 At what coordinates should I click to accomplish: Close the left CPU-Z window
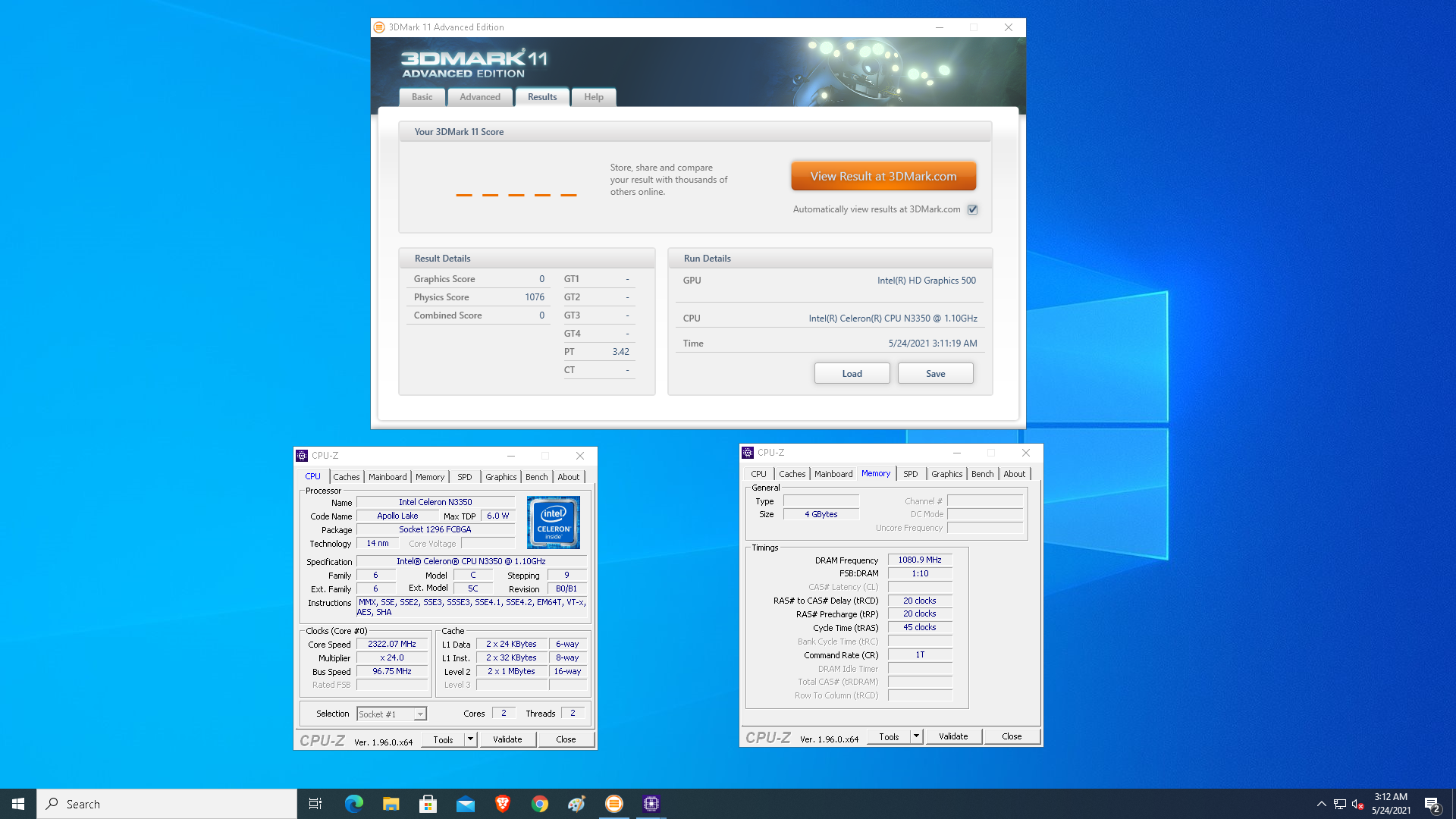pyautogui.click(x=580, y=456)
